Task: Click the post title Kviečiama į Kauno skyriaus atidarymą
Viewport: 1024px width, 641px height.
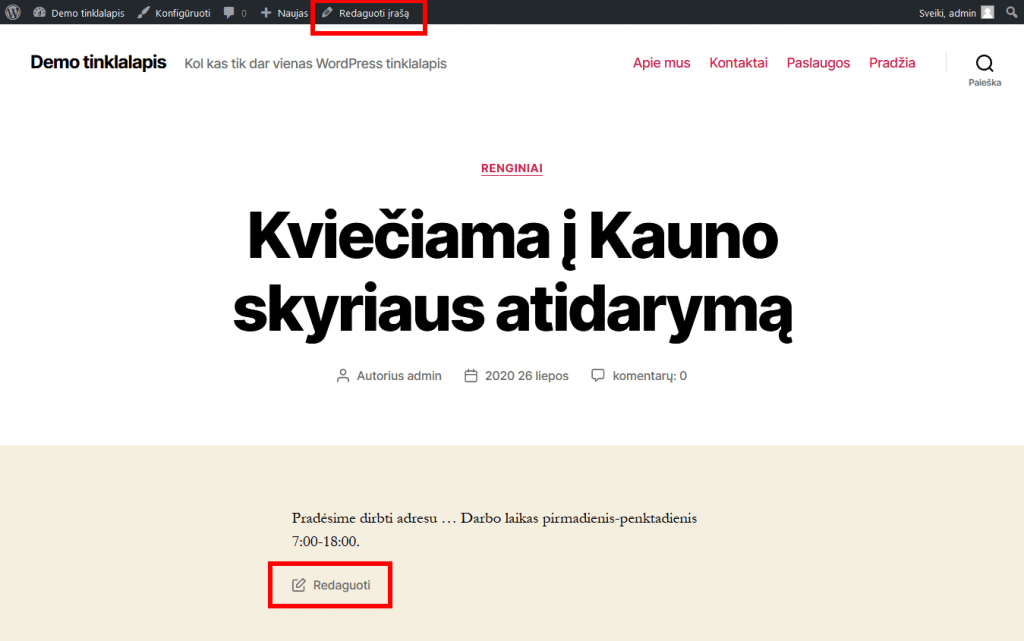Action: 513,274
